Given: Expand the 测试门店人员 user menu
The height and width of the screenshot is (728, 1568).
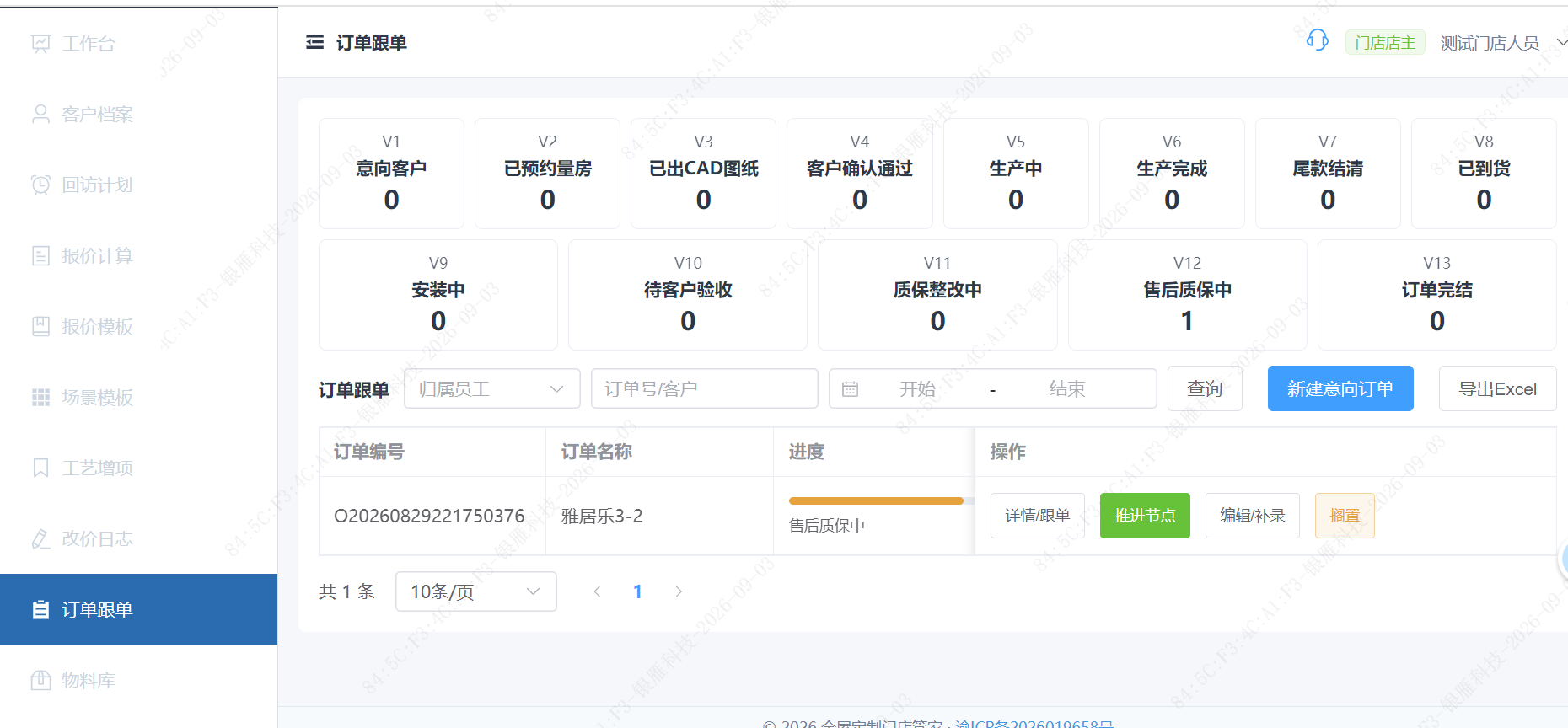Looking at the screenshot, I should (1502, 43).
